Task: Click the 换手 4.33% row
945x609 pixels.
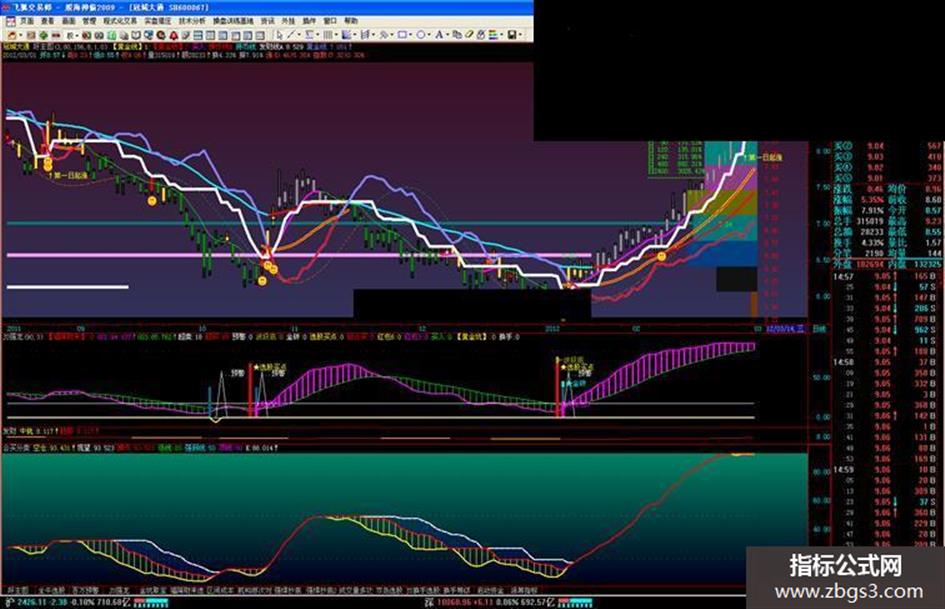Action: point(858,243)
